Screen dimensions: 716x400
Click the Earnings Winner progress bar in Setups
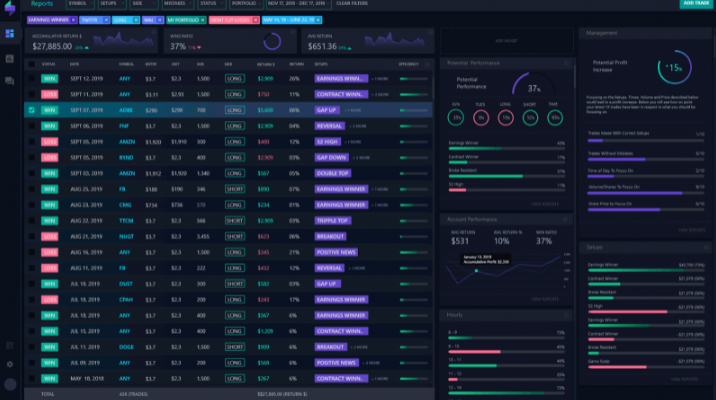click(646, 270)
